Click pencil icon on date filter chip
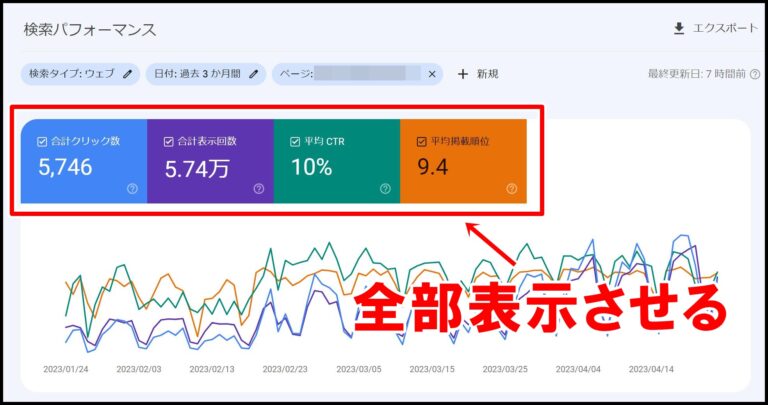 coord(253,74)
